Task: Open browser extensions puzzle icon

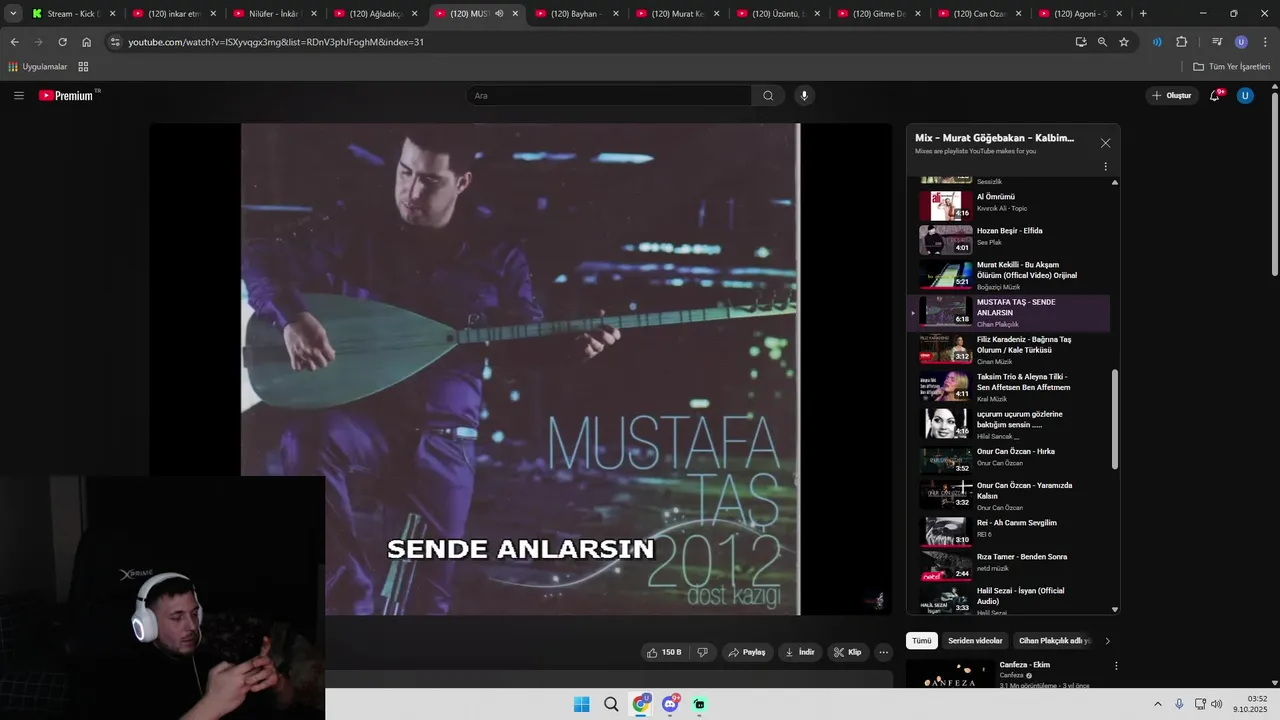Action: click(x=1181, y=42)
